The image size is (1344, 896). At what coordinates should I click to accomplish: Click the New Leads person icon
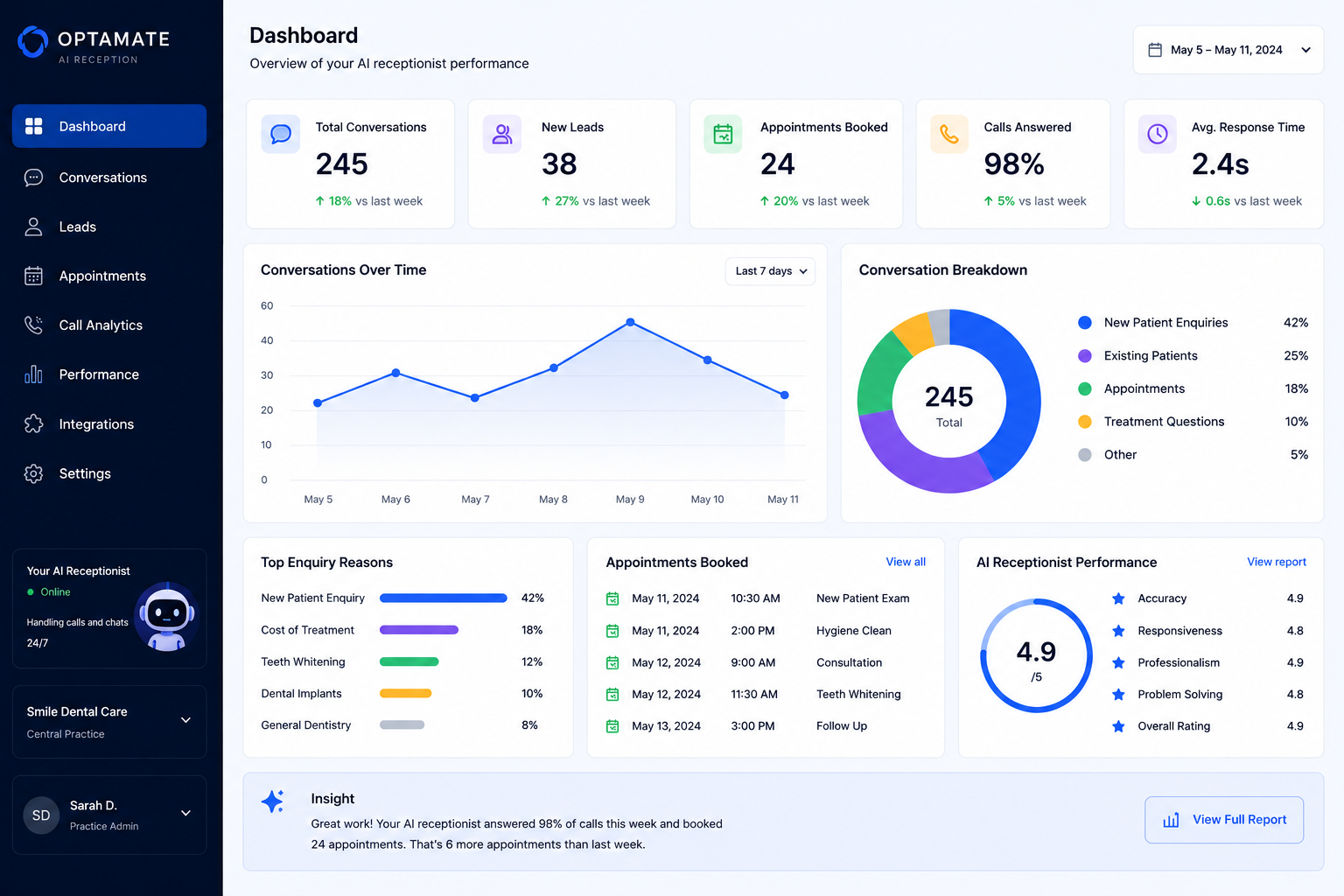tap(502, 134)
